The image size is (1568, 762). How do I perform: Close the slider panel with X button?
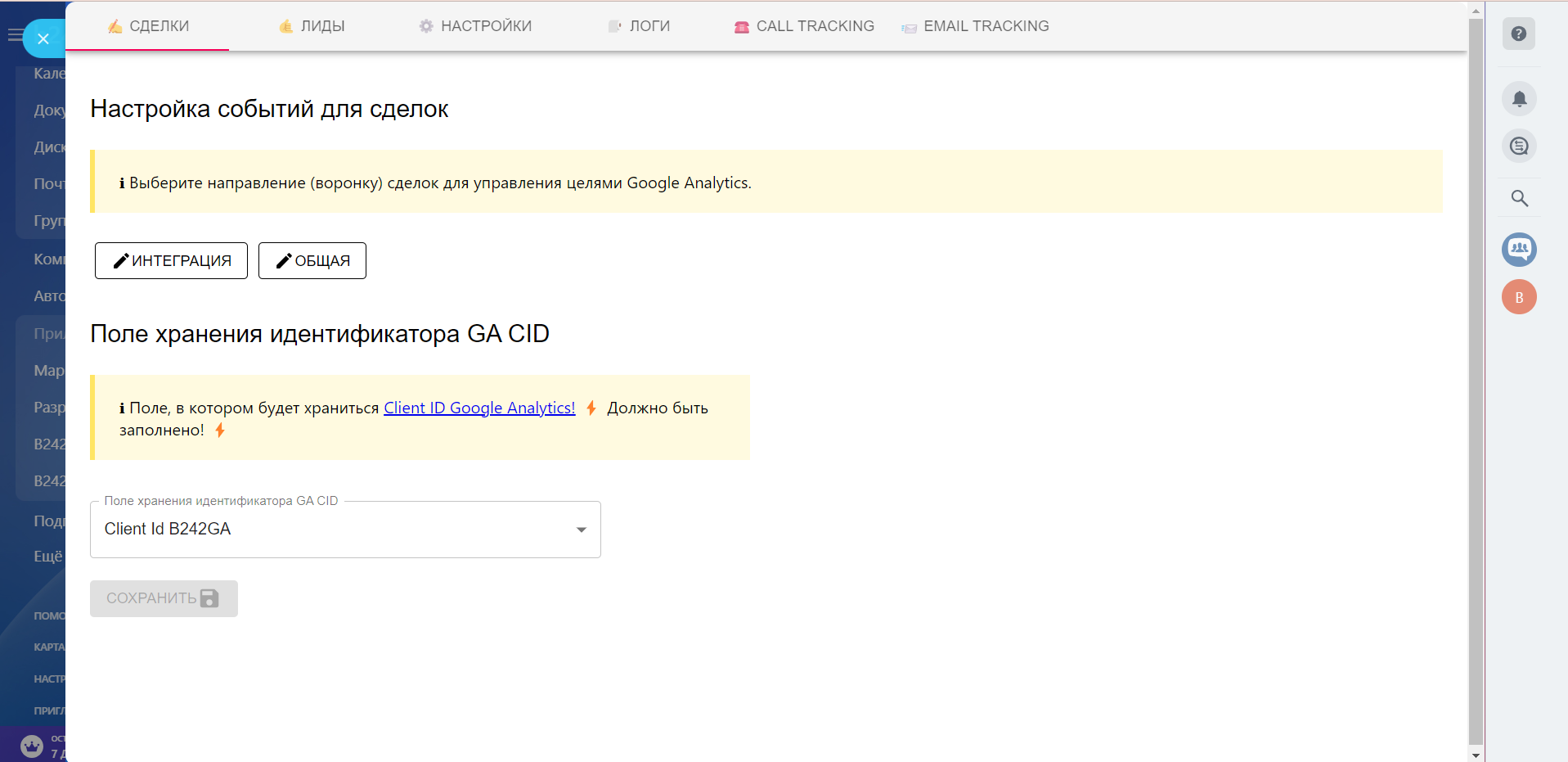coord(43,38)
